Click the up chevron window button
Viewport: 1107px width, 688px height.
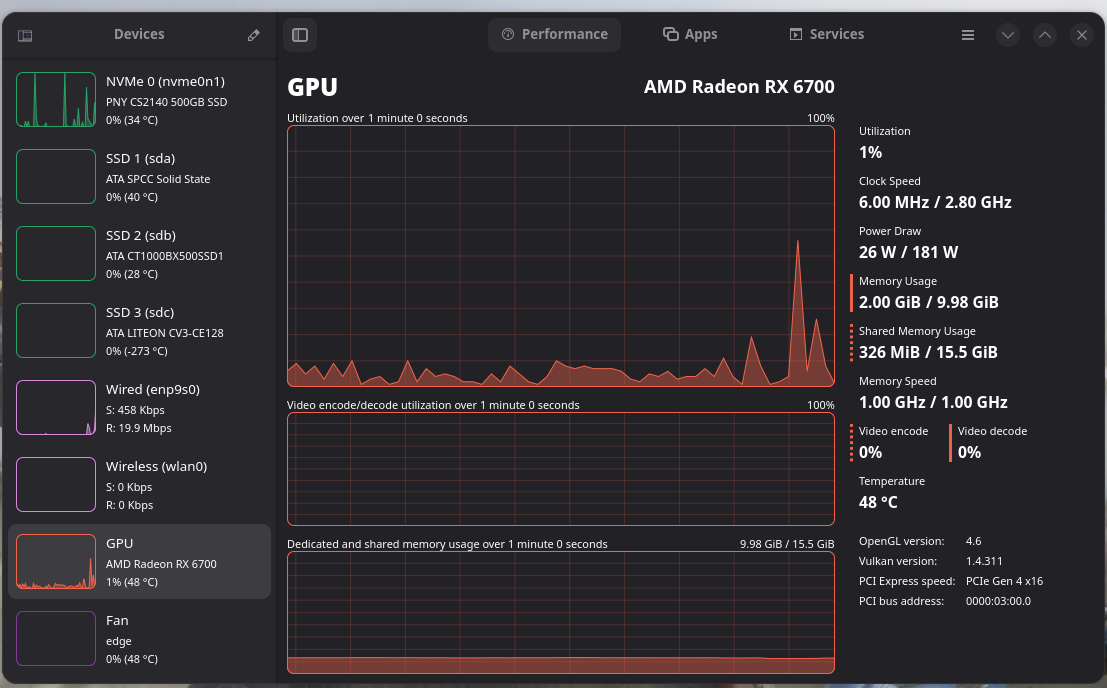(x=1044, y=35)
